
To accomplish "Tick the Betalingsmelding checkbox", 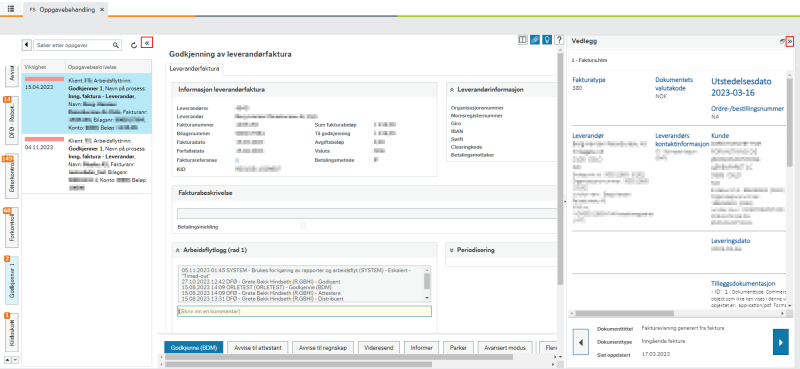I will coord(303,226).
